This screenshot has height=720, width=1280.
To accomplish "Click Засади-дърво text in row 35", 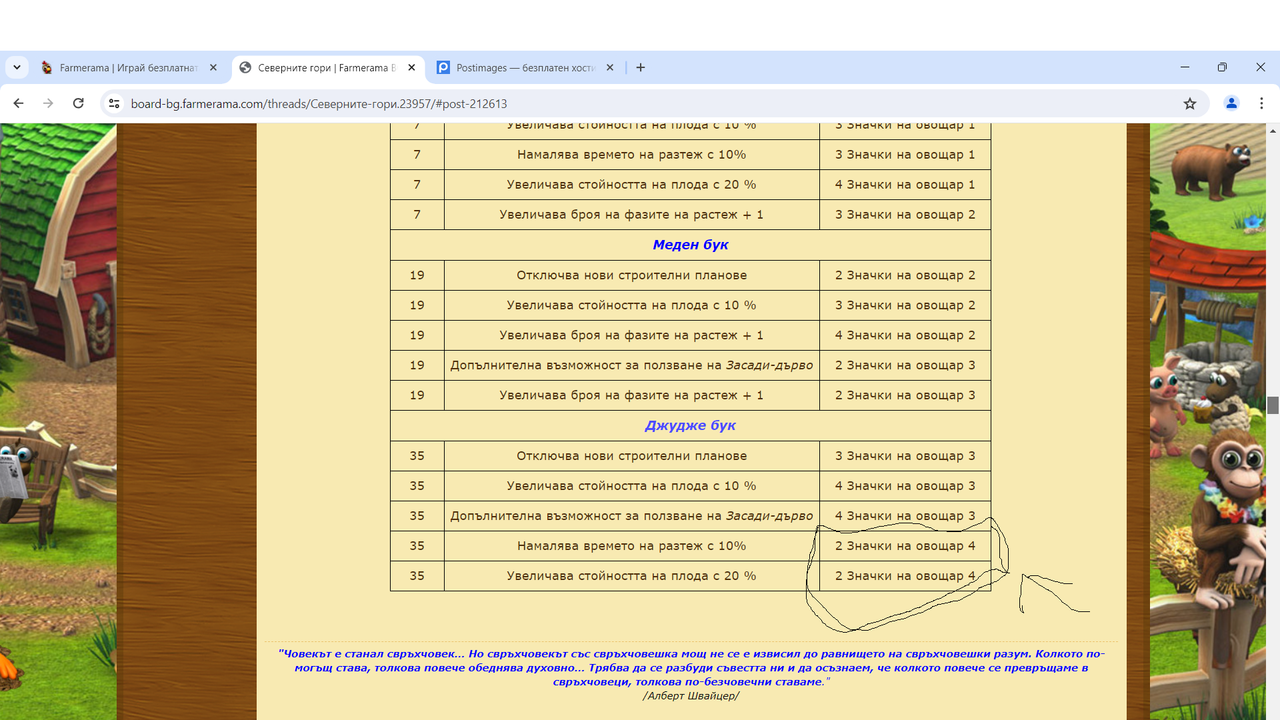I will coord(769,516).
